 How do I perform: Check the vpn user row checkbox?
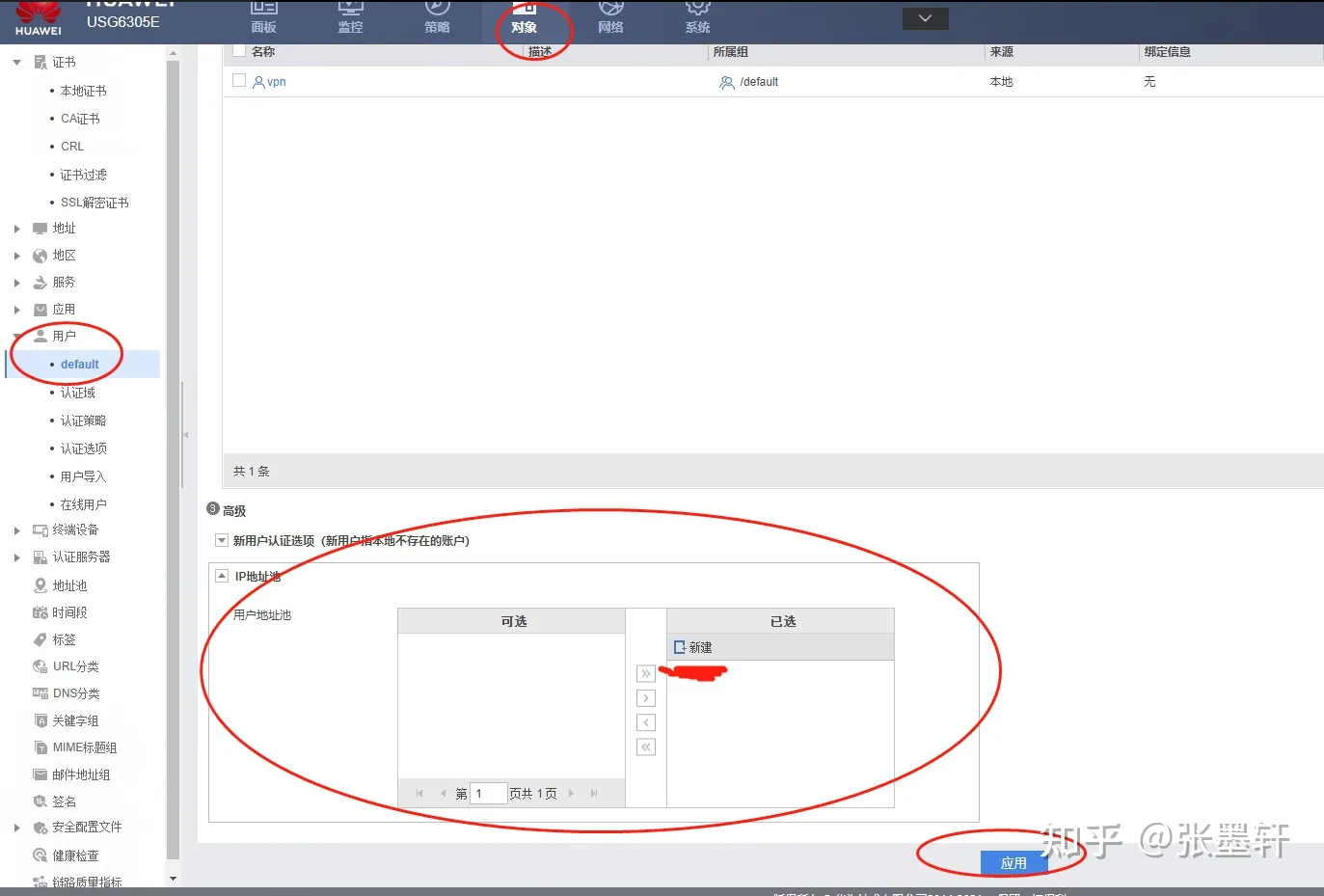[x=239, y=81]
